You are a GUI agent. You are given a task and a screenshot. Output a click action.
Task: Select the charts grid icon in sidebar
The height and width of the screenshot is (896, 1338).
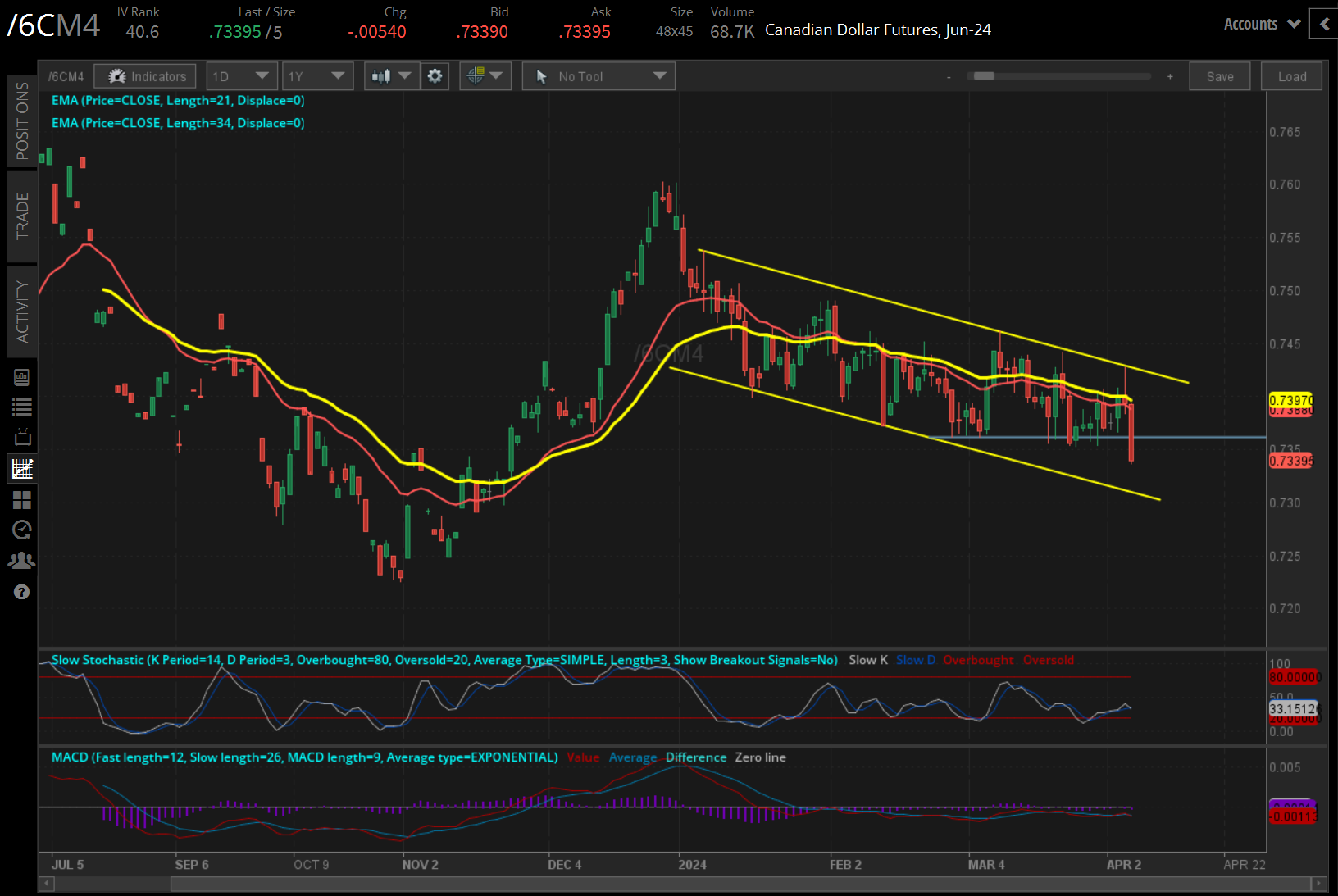tap(22, 469)
